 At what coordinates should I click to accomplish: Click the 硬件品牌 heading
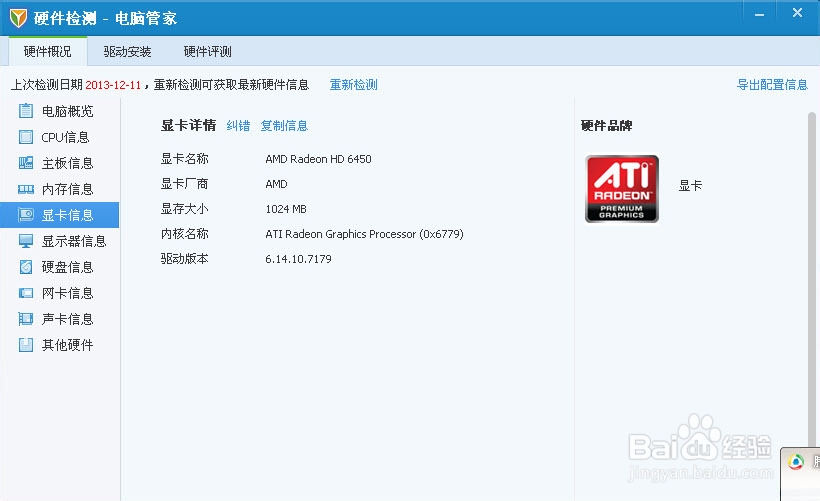[607, 126]
